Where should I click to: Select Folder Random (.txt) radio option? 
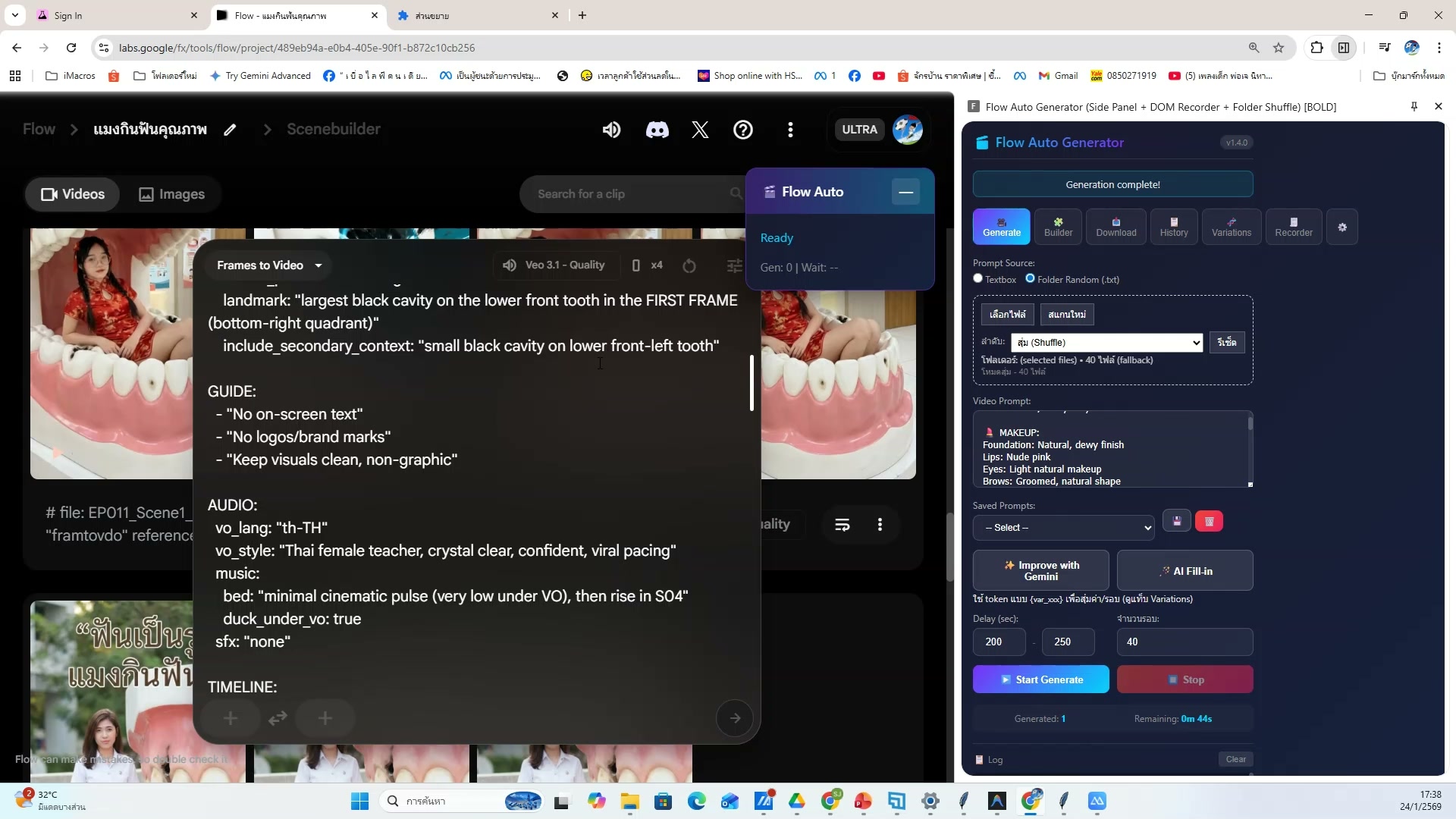[x=1030, y=279]
